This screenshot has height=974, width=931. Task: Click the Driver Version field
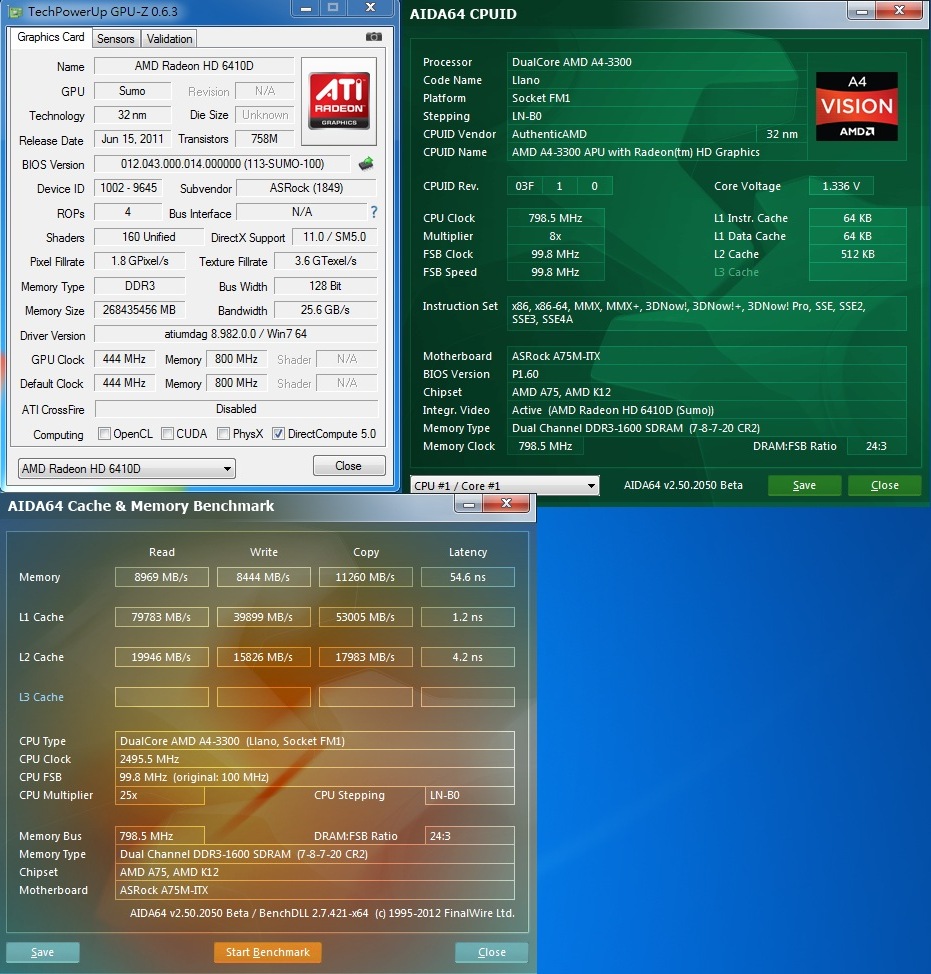point(235,334)
